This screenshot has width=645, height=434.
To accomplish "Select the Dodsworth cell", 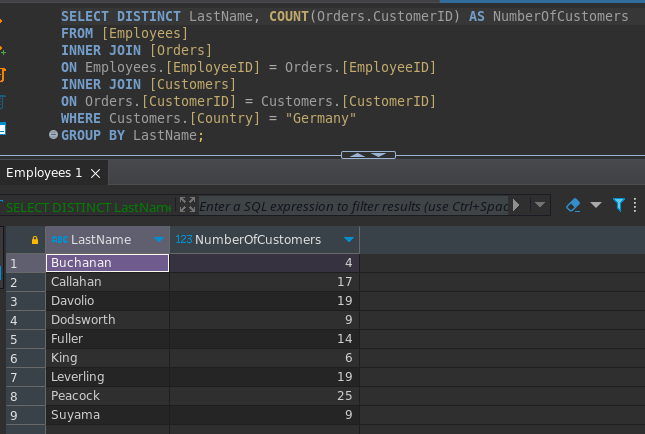I will click(107, 320).
